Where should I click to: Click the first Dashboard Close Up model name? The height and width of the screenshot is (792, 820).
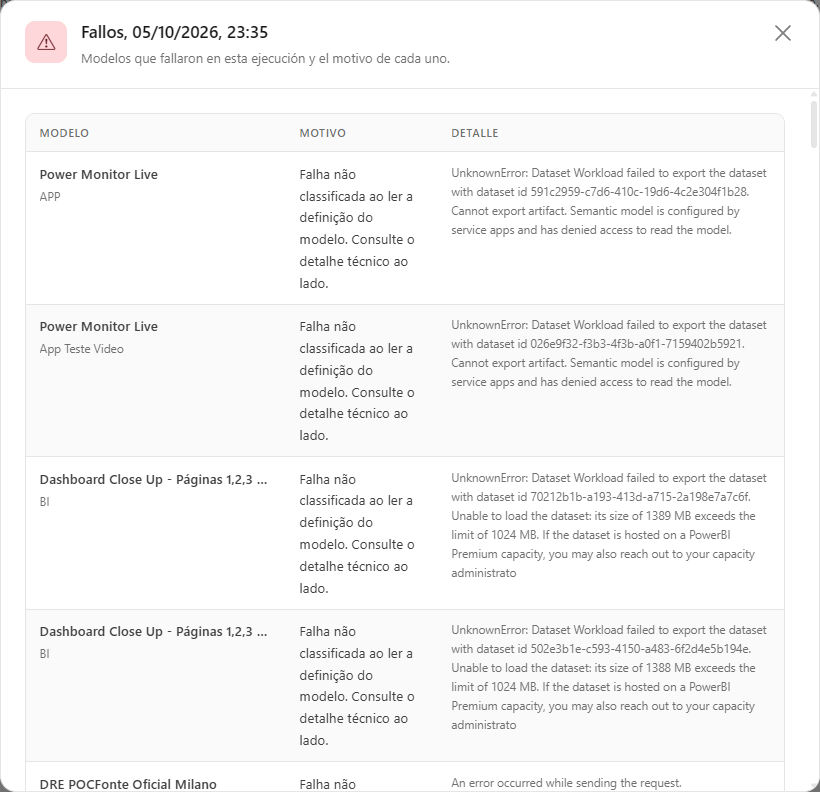coord(153,480)
